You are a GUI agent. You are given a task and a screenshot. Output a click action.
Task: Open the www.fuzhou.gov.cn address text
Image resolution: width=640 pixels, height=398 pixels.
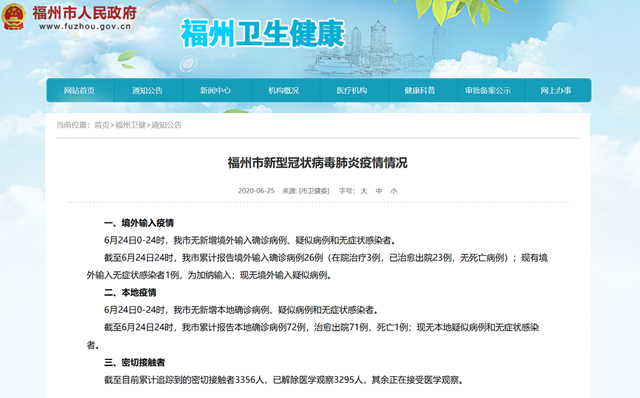(85, 27)
